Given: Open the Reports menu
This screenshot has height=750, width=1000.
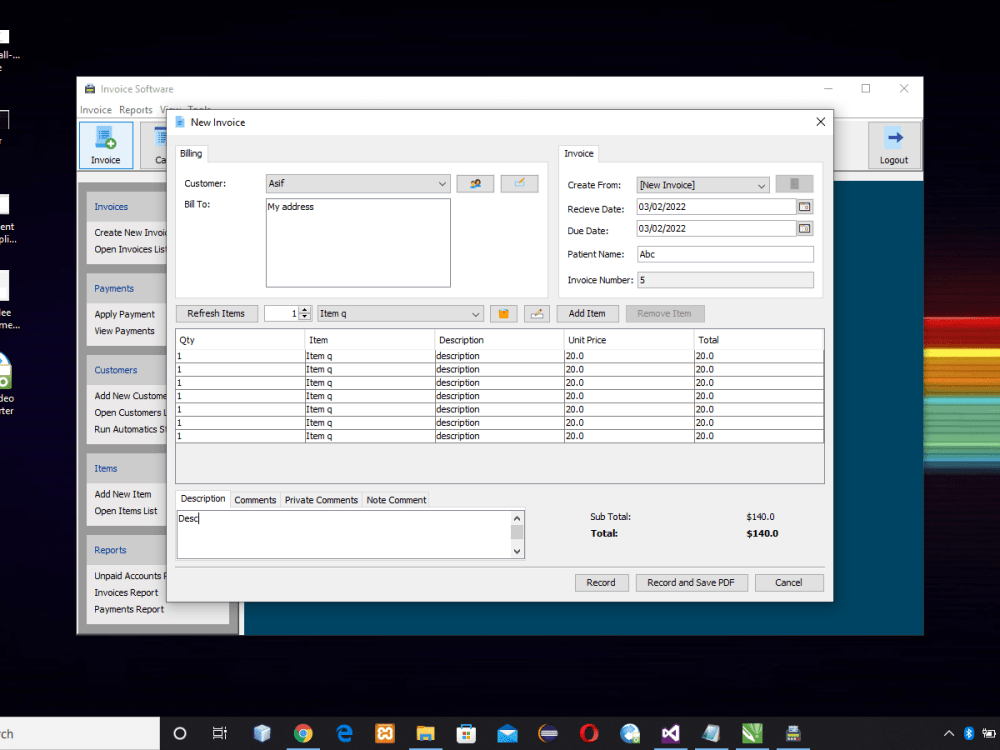Looking at the screenshot, I should click(x=135, y=110).
